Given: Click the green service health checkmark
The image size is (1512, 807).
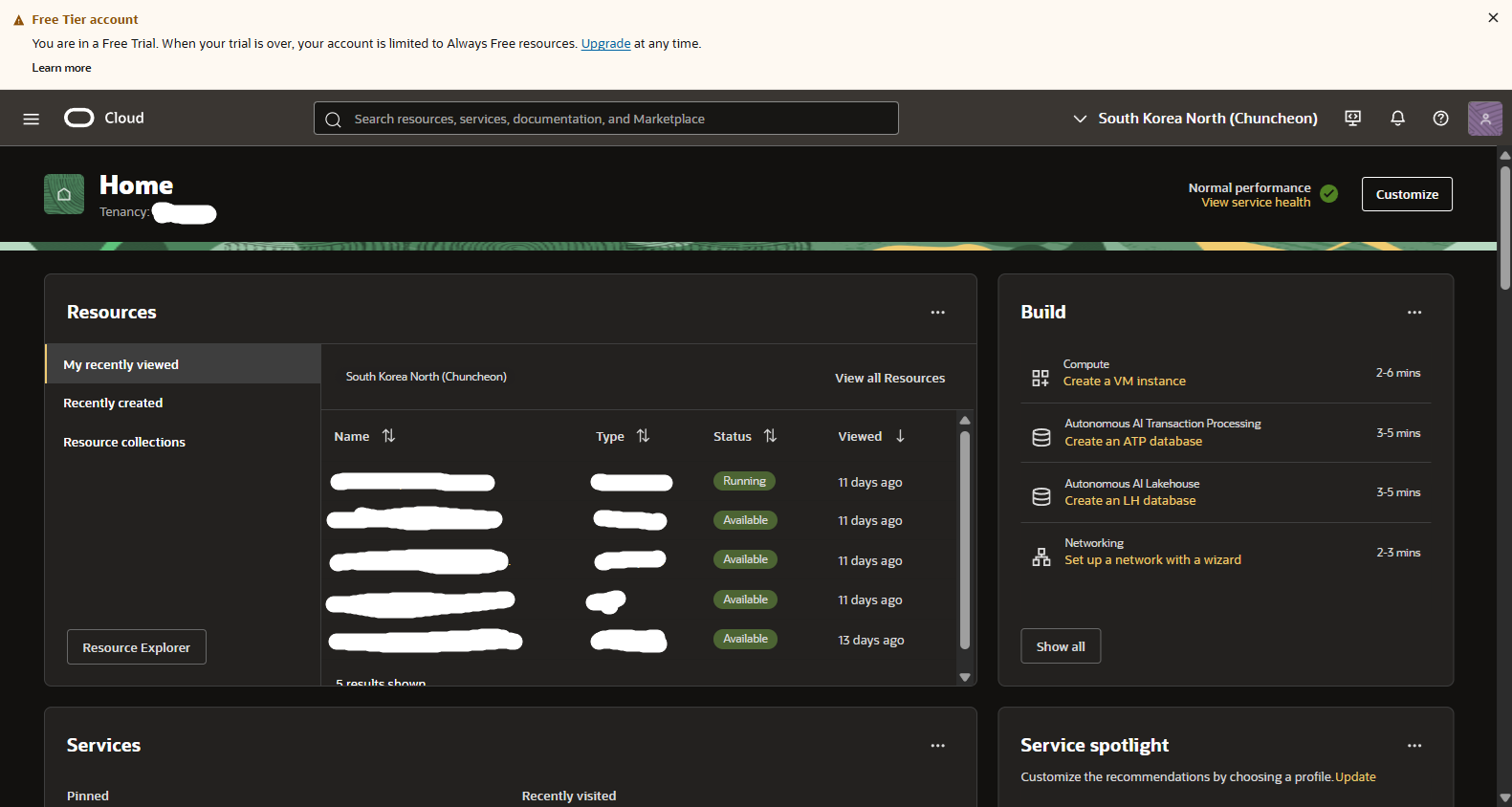Looking at the screenshot, I should (x=1328, y=194).
